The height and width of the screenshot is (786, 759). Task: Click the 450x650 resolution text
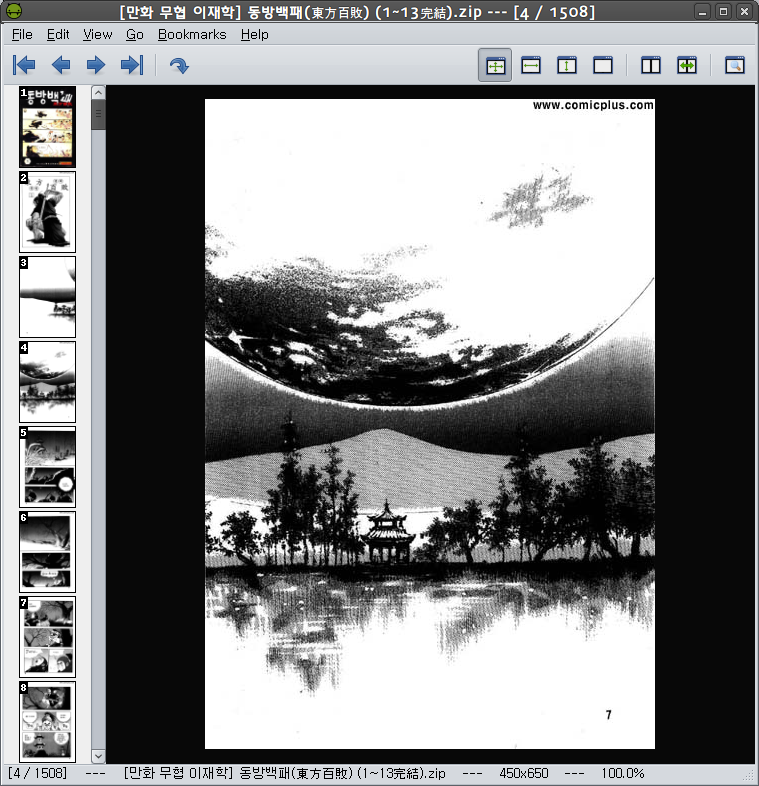[x=524, y=773]
